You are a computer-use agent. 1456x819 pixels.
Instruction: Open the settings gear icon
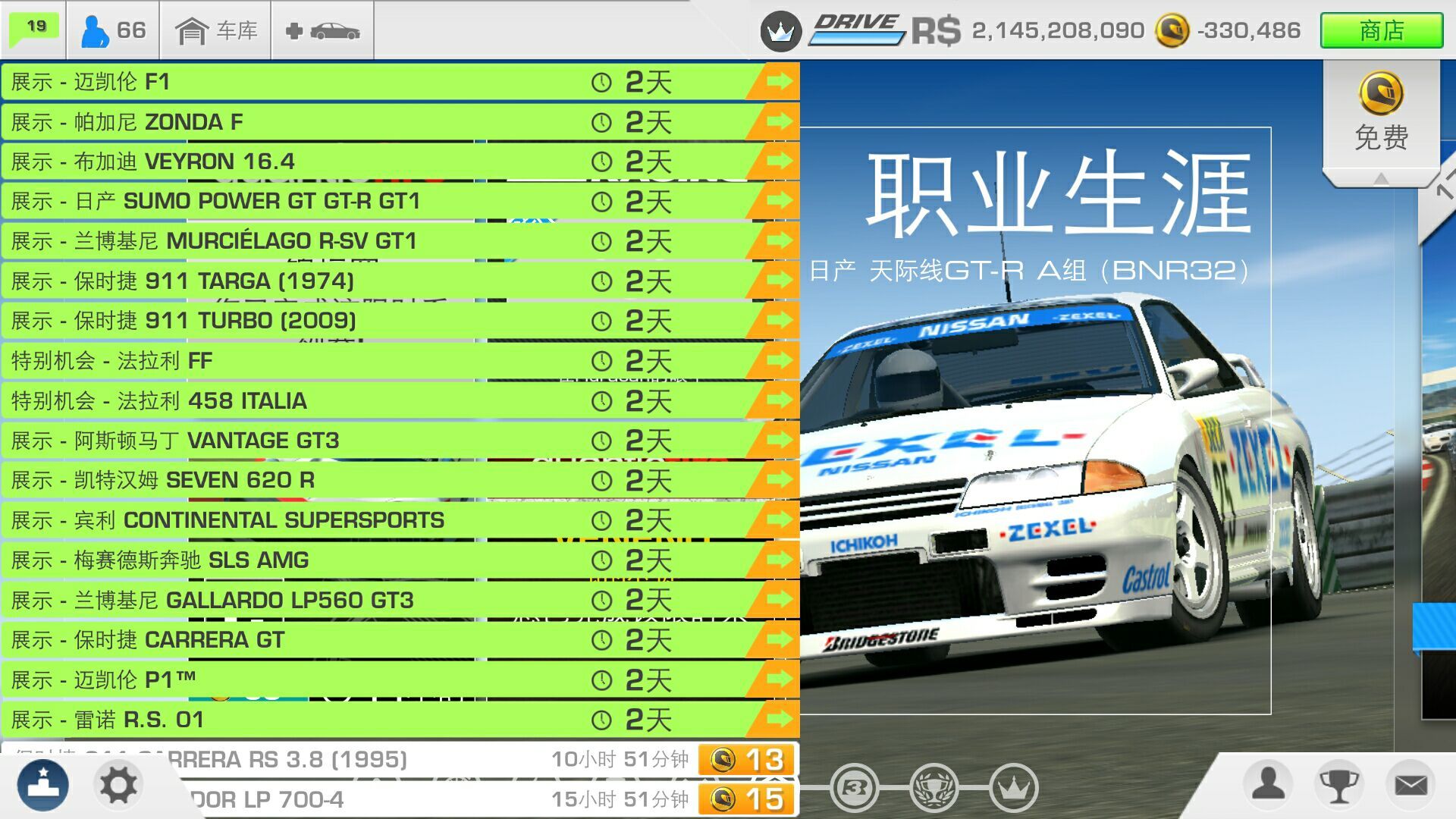point(118,785)
